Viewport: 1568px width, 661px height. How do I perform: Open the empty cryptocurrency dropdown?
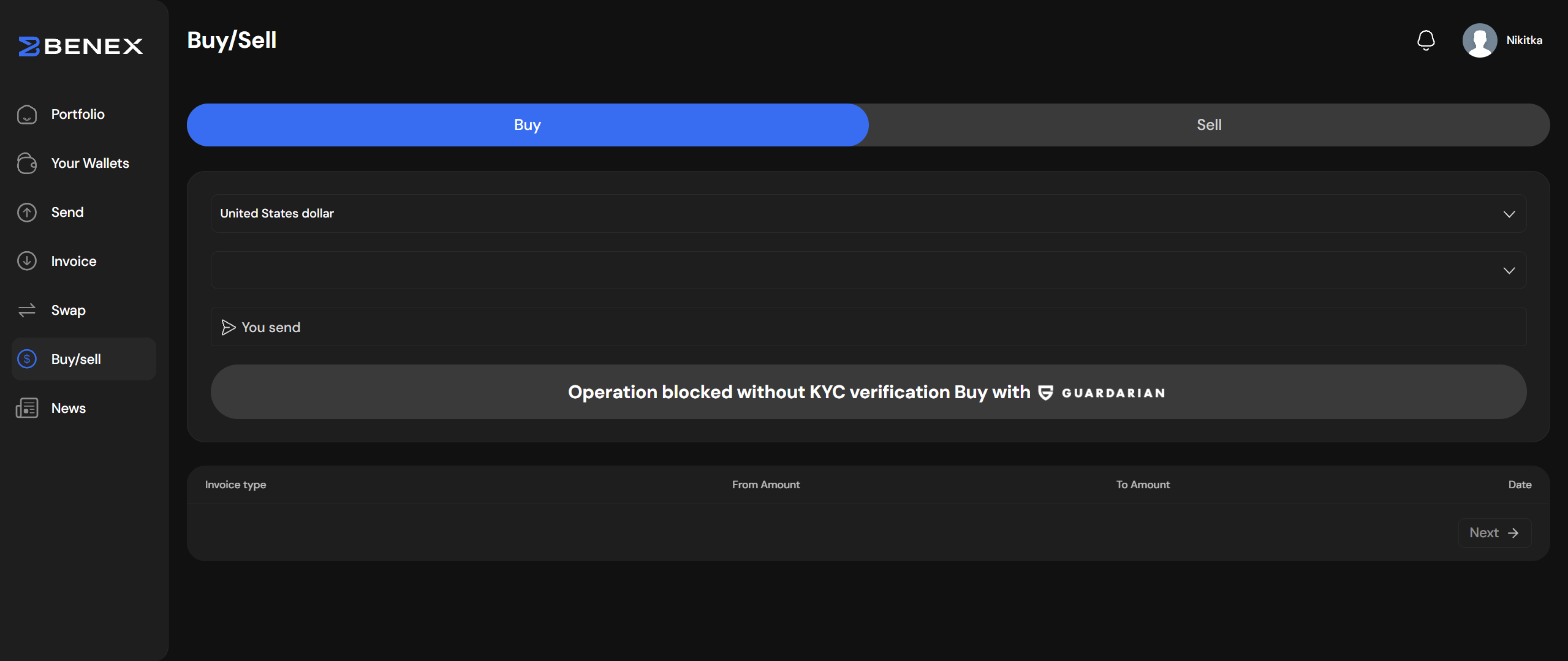tap(858, 270)
